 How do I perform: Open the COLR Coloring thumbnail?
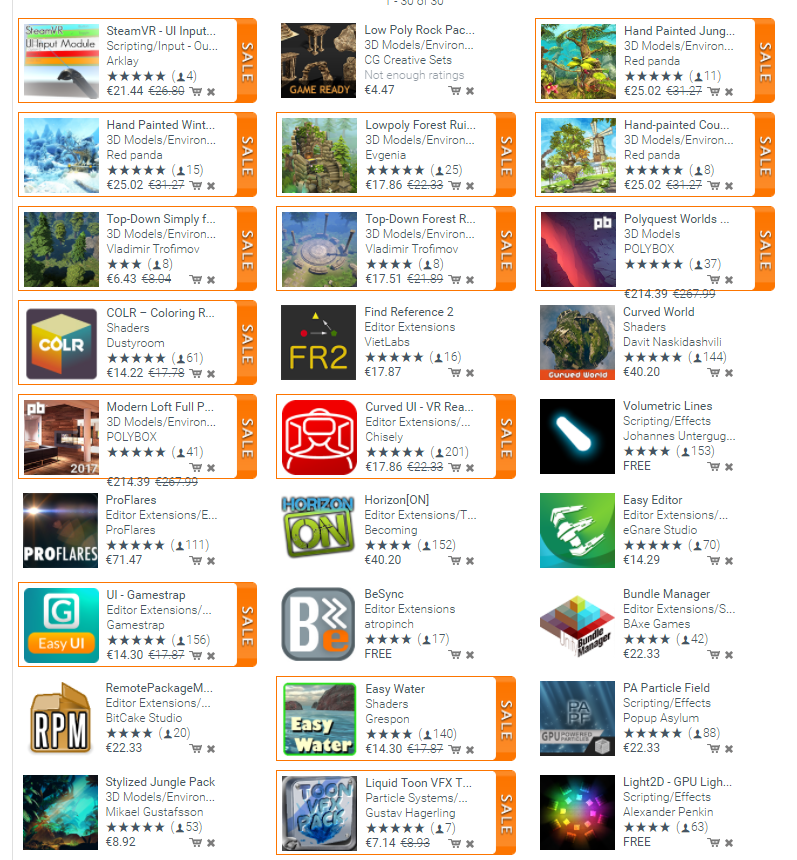pyautogui.click(x=61, y=343)
